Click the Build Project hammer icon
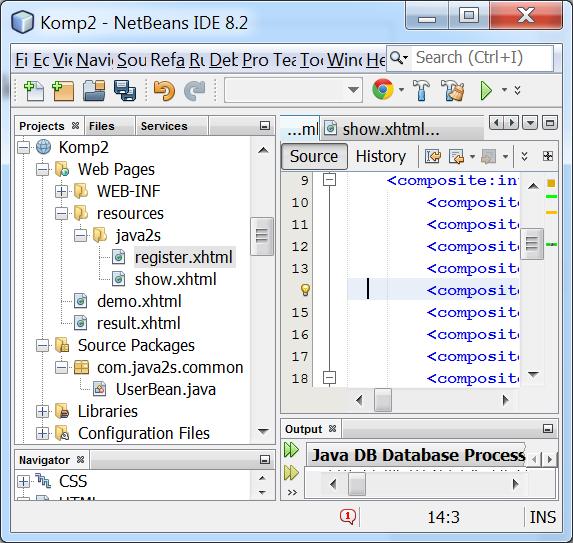The width and height of the screenshot is (573, 543). pyautogui.click(x=421, y=90)
